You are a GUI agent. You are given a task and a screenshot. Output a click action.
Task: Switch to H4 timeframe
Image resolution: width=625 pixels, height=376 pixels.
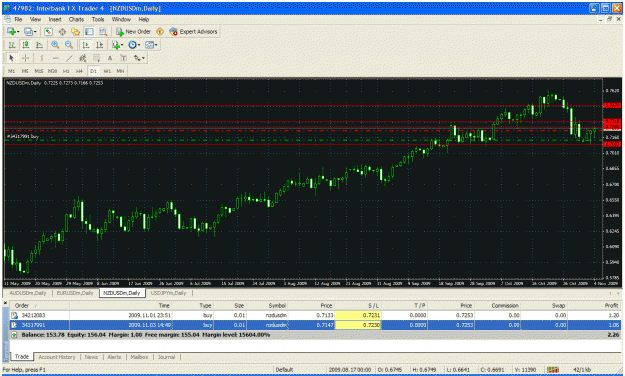click(x=79, y=71)
